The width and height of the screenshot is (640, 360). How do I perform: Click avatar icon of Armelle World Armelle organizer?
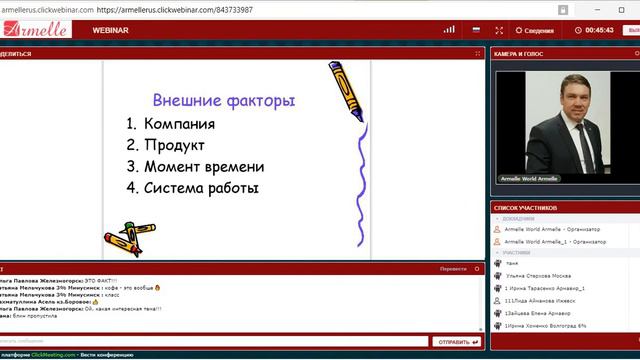[x=497, y=229]
